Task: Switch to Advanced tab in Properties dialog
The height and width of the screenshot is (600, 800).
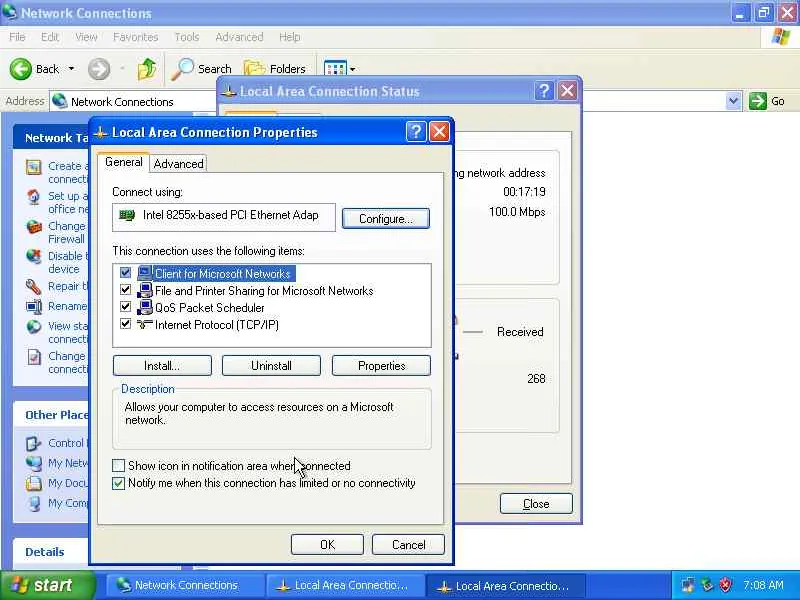Action: click(x=179, y=163)
